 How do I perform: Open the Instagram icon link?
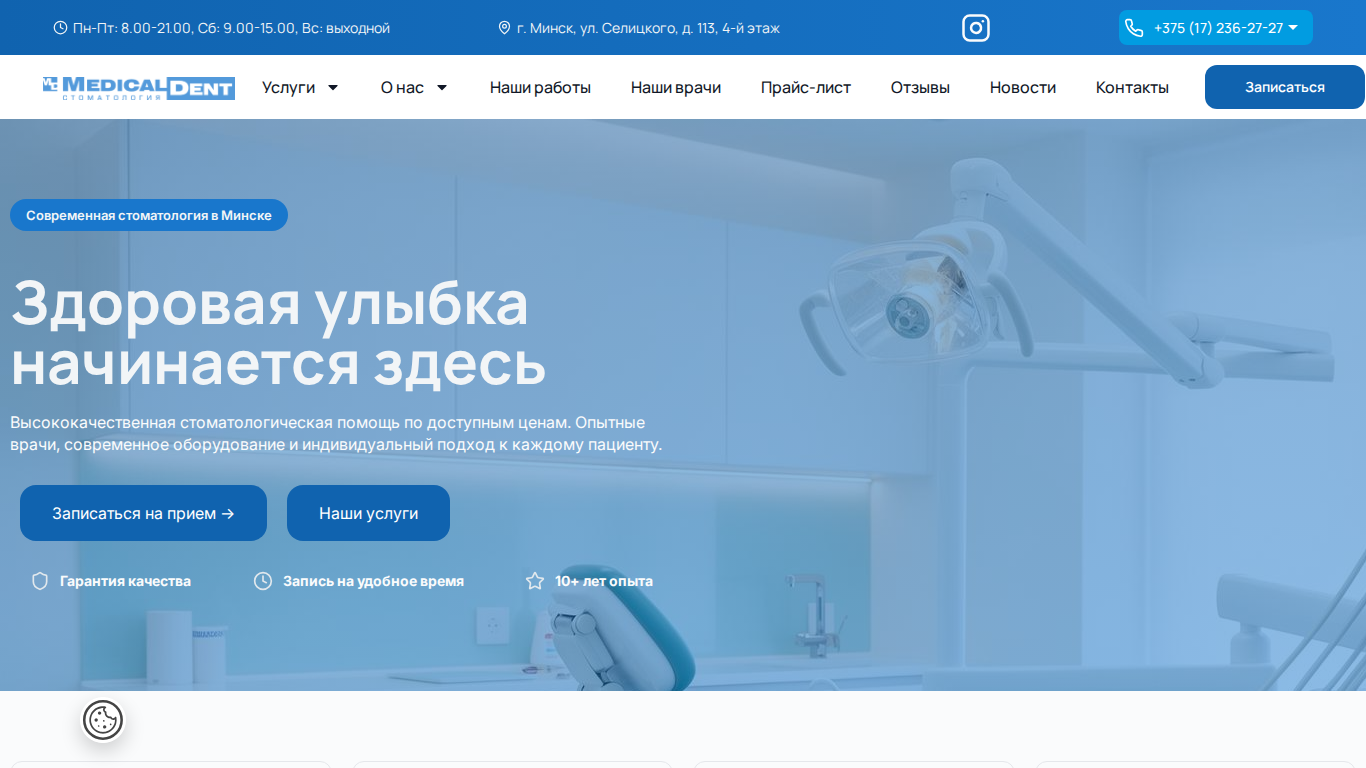[976, 28]
